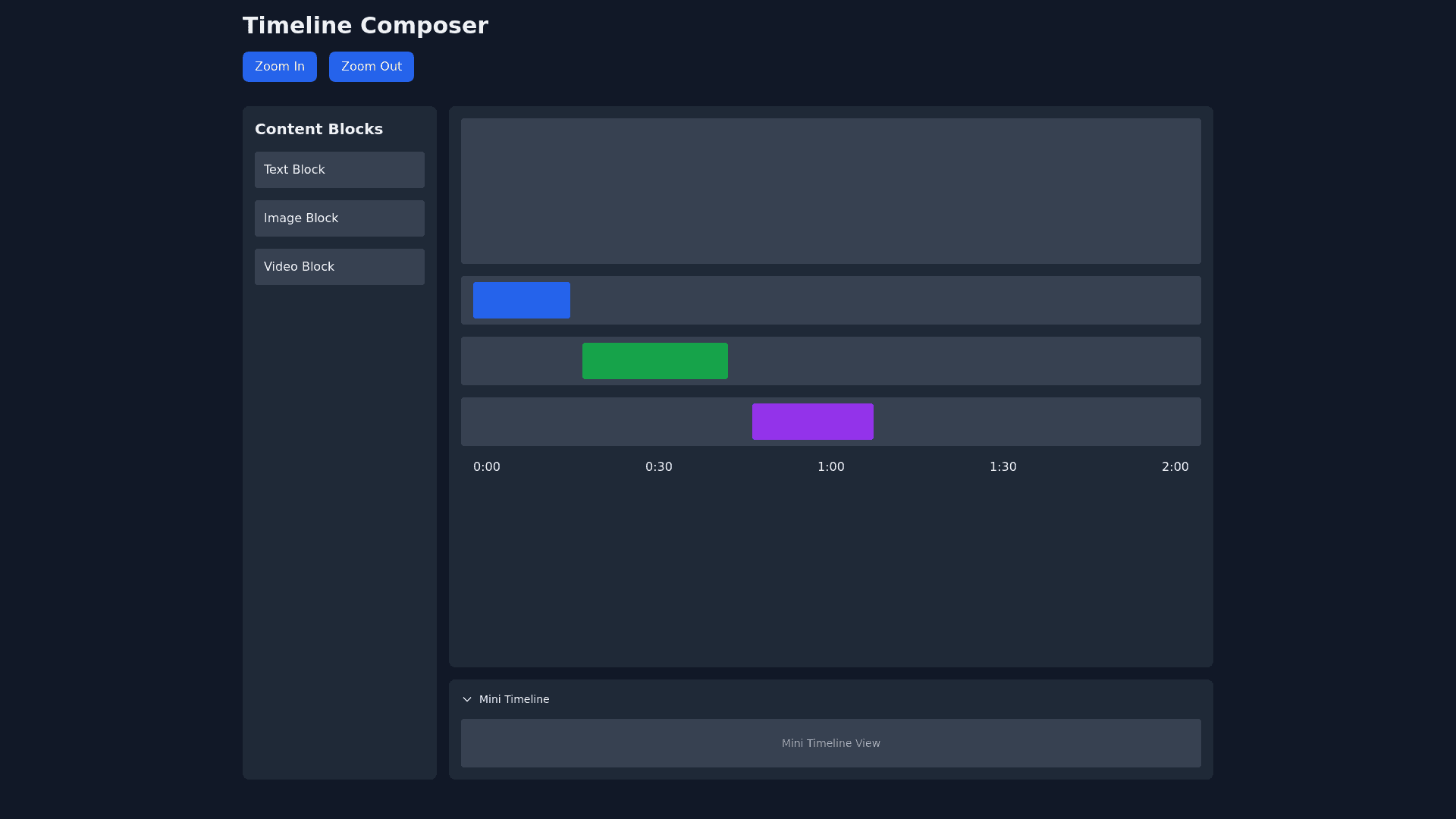Image resolution: width=1456 pixels, height=819 pixels.
Task: Click empty space right of the purple clip
Action: point(1039,422)
